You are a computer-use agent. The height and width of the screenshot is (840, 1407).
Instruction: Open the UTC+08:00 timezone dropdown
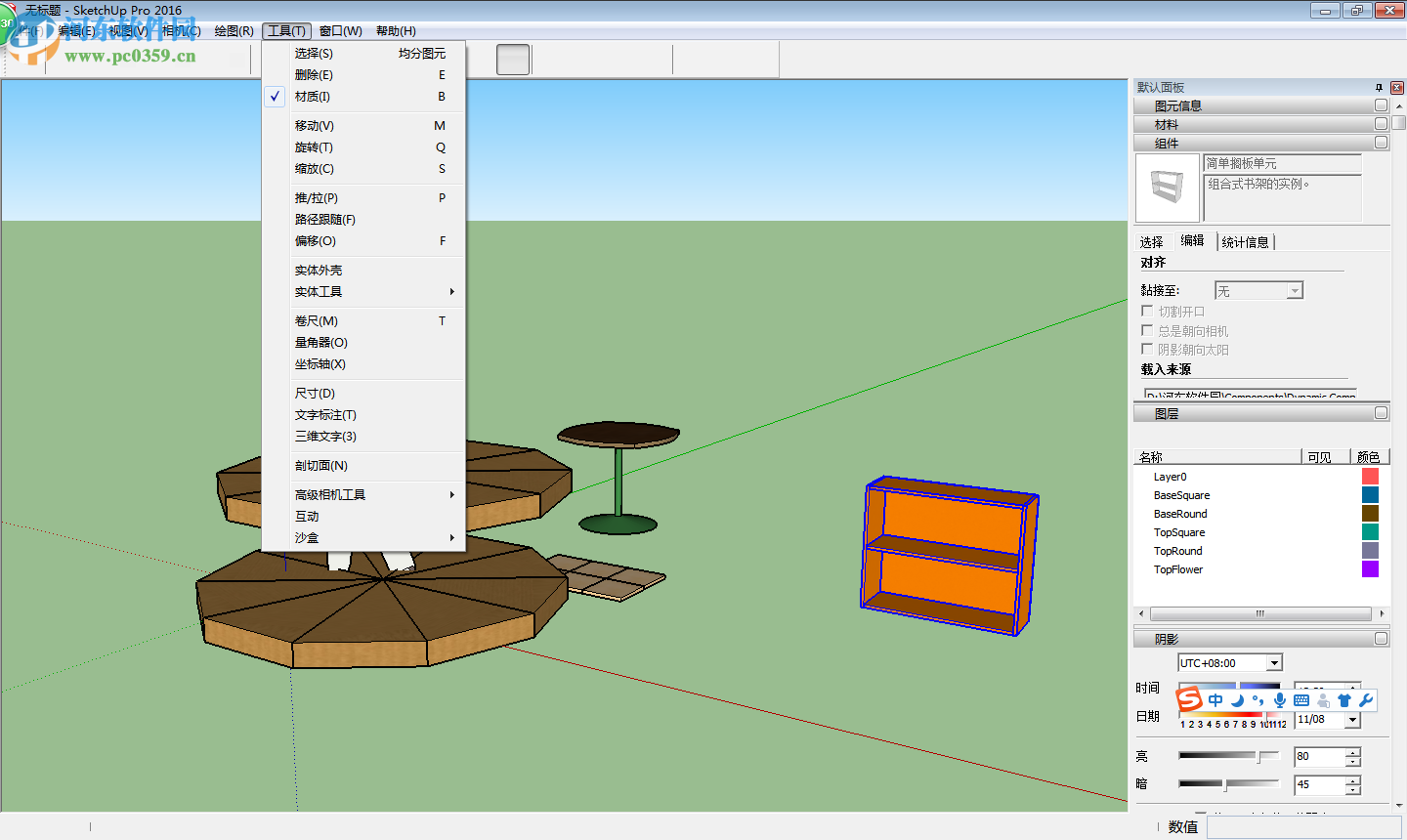pyautogui.click(x=1273, y=662)
